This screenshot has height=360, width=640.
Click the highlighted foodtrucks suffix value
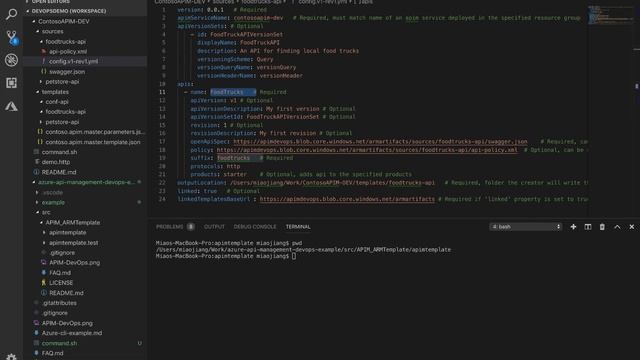click(233, 158)
